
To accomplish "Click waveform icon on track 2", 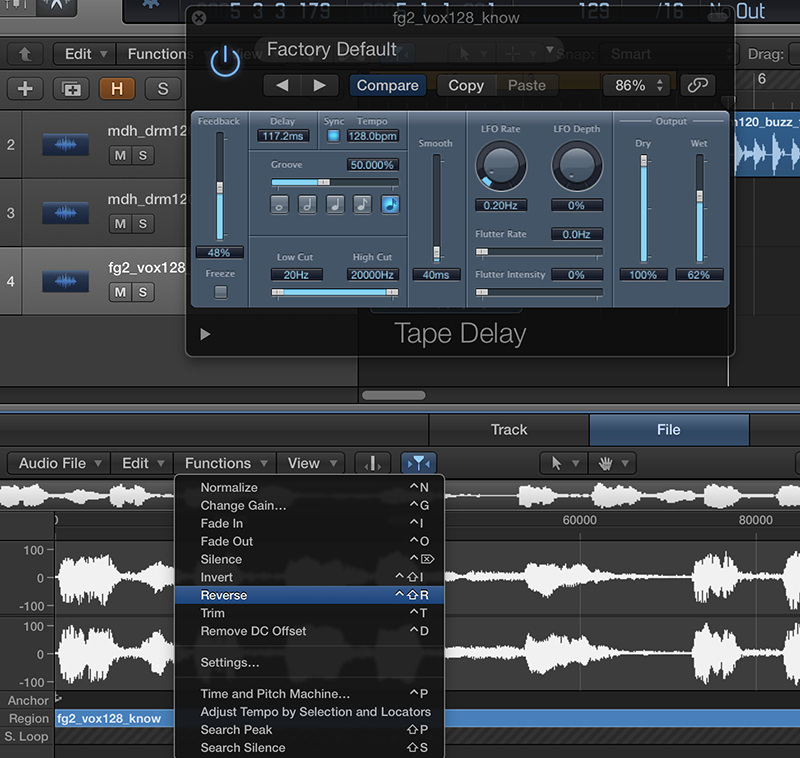I will coord(65,145).
